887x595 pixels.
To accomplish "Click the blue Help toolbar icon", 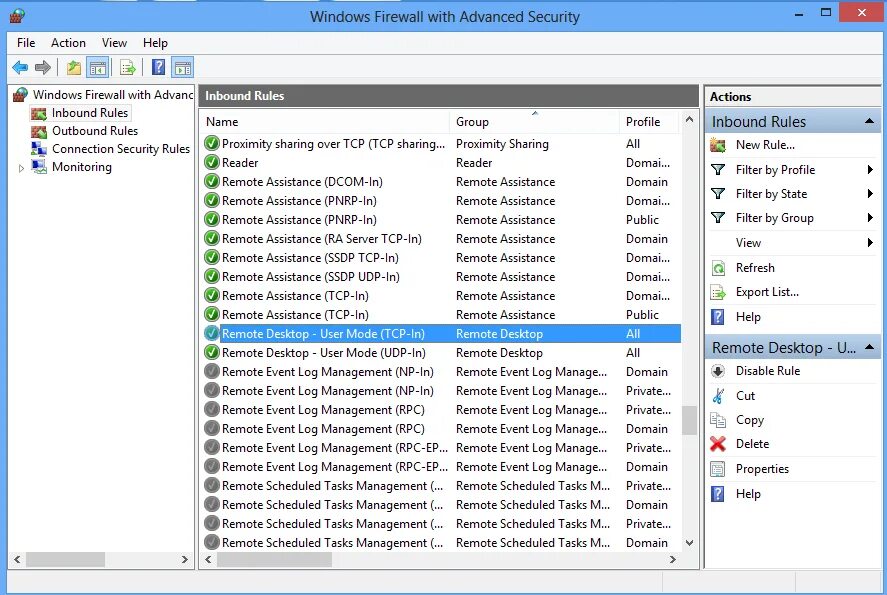I will pos(159,67).
